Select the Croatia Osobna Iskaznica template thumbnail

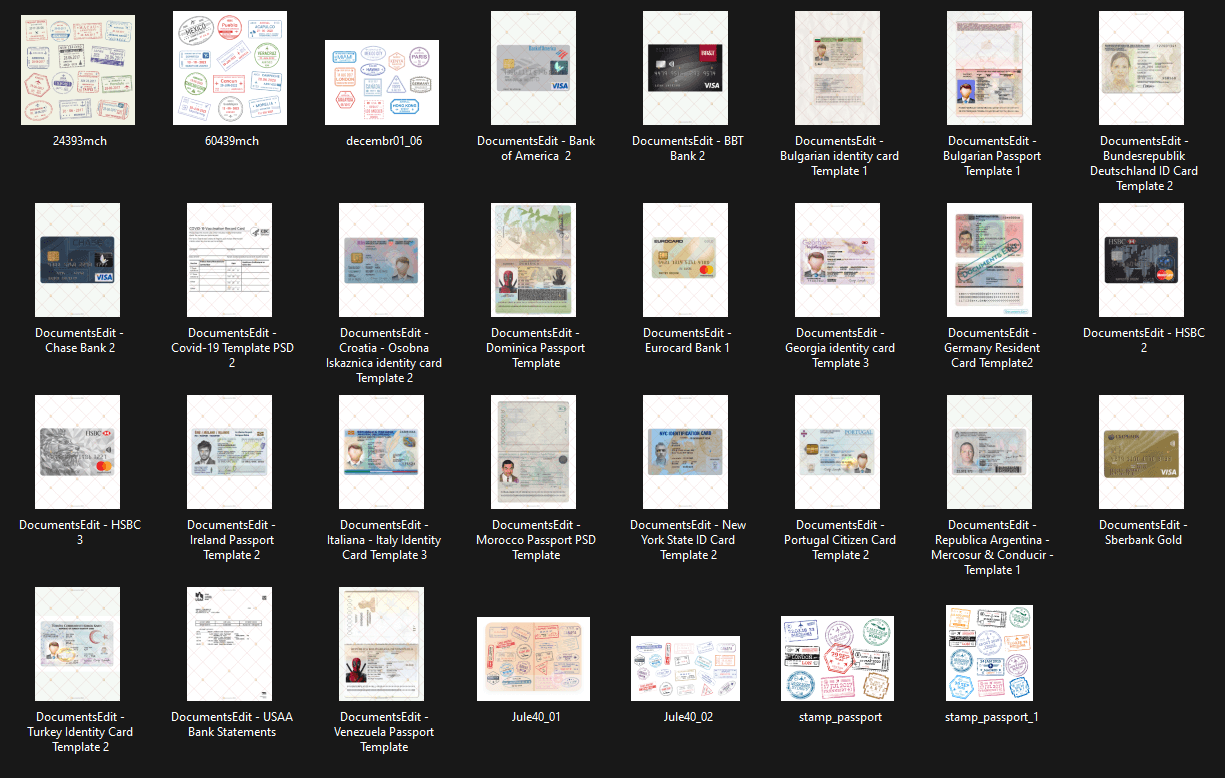(382, 260)
